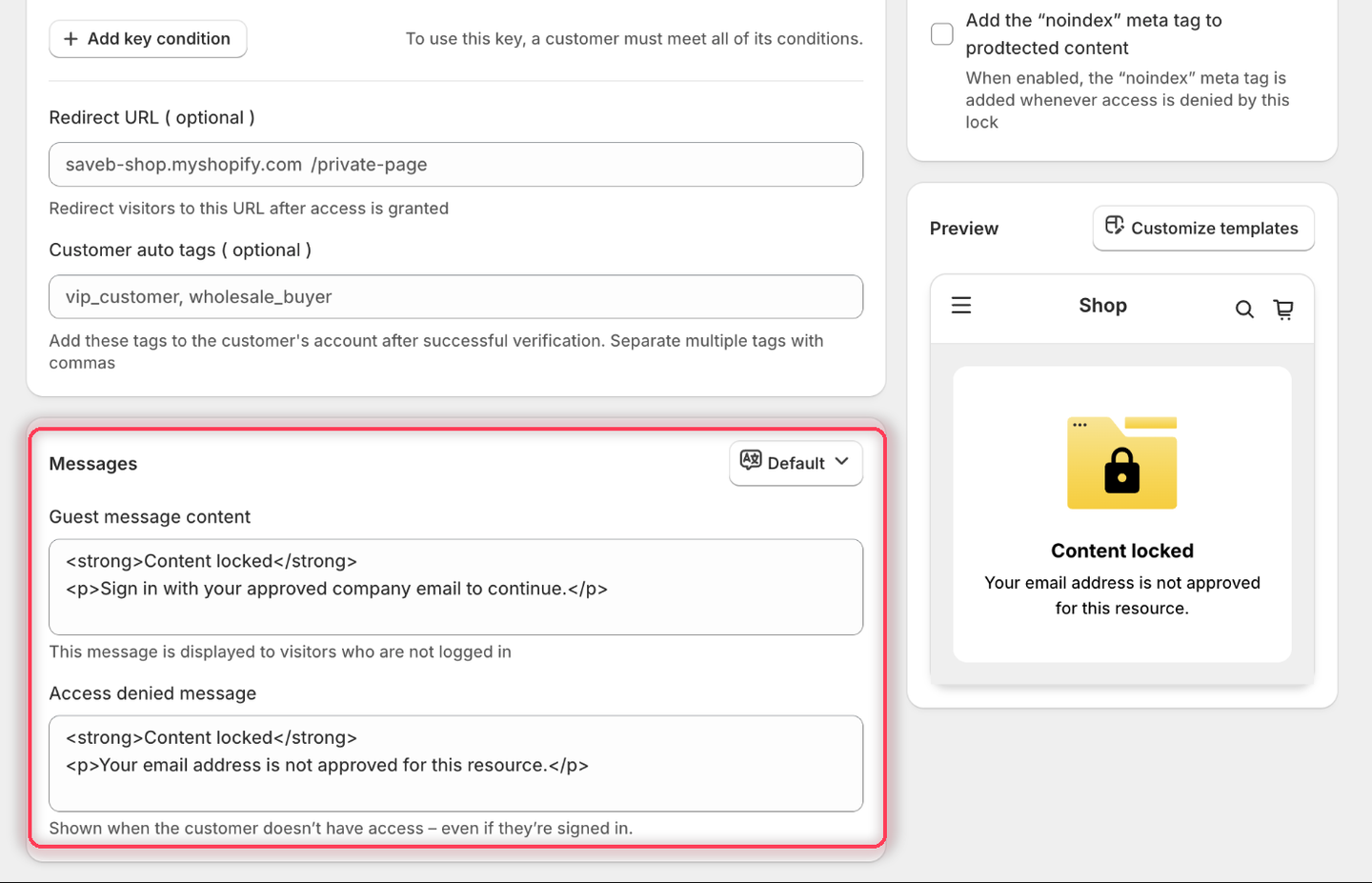
Task: Click the translation icon next to Default
Action: click(751, 461)
